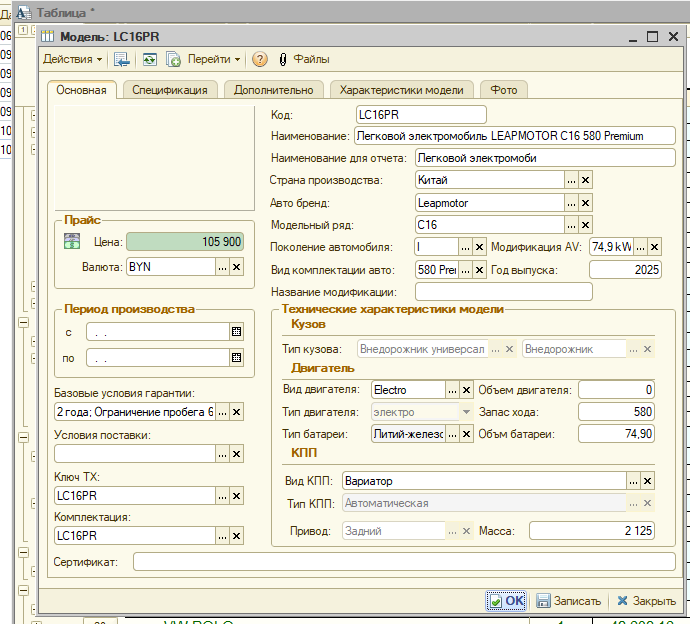Clear the Валюта field with its X button
690x624 pixels.
(x=237, y=267)
